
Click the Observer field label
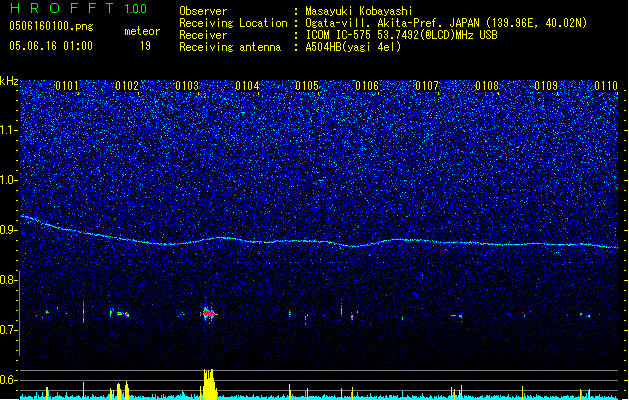pyautogui.click(x=203, y=11)
